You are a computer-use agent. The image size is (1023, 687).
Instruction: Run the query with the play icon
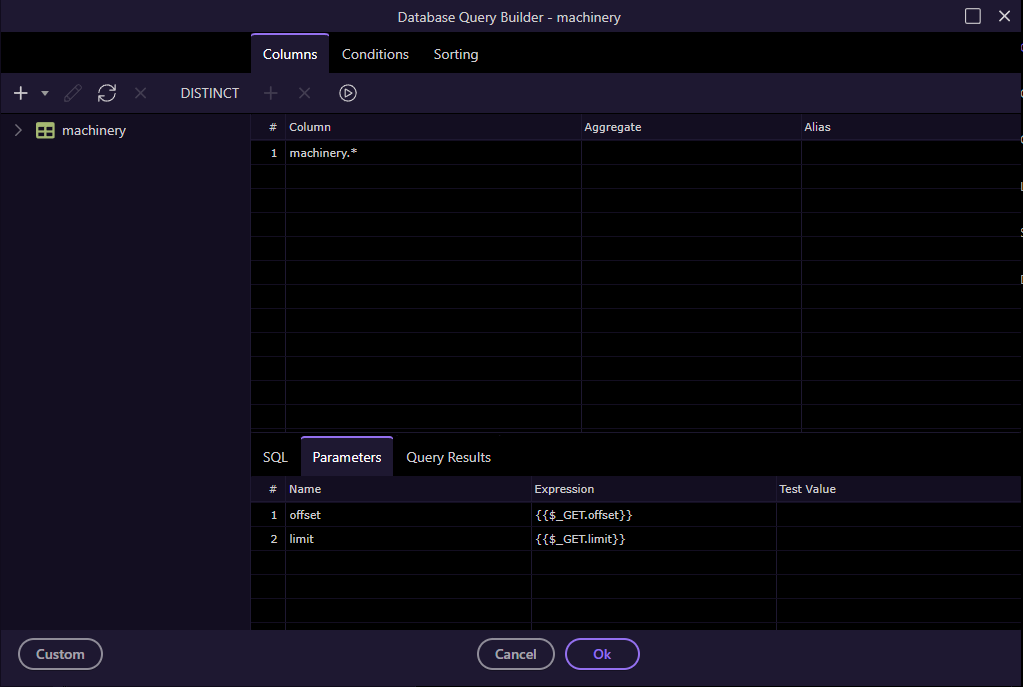click(347, 92)
